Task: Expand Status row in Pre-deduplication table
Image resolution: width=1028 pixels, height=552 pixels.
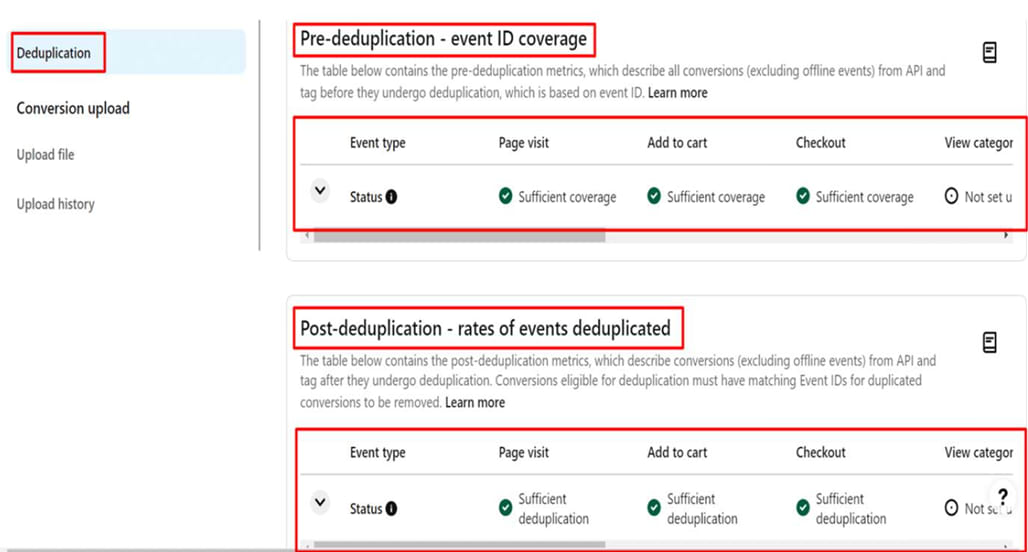Action: click(x=320, y=191)
